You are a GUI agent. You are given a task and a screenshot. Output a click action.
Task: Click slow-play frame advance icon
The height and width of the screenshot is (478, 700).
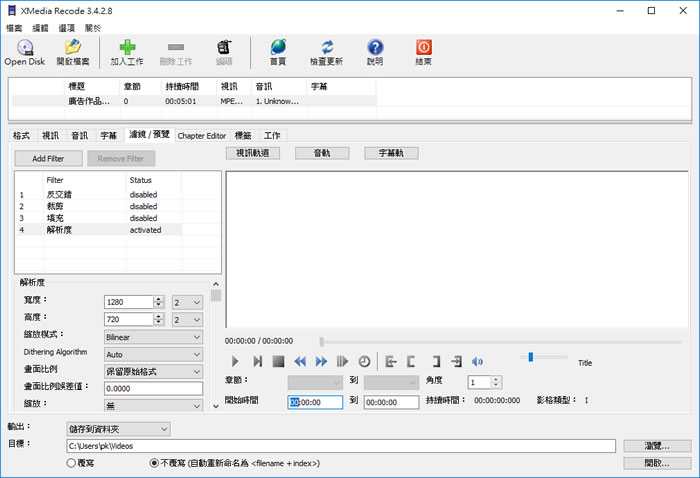coord(342,361)
